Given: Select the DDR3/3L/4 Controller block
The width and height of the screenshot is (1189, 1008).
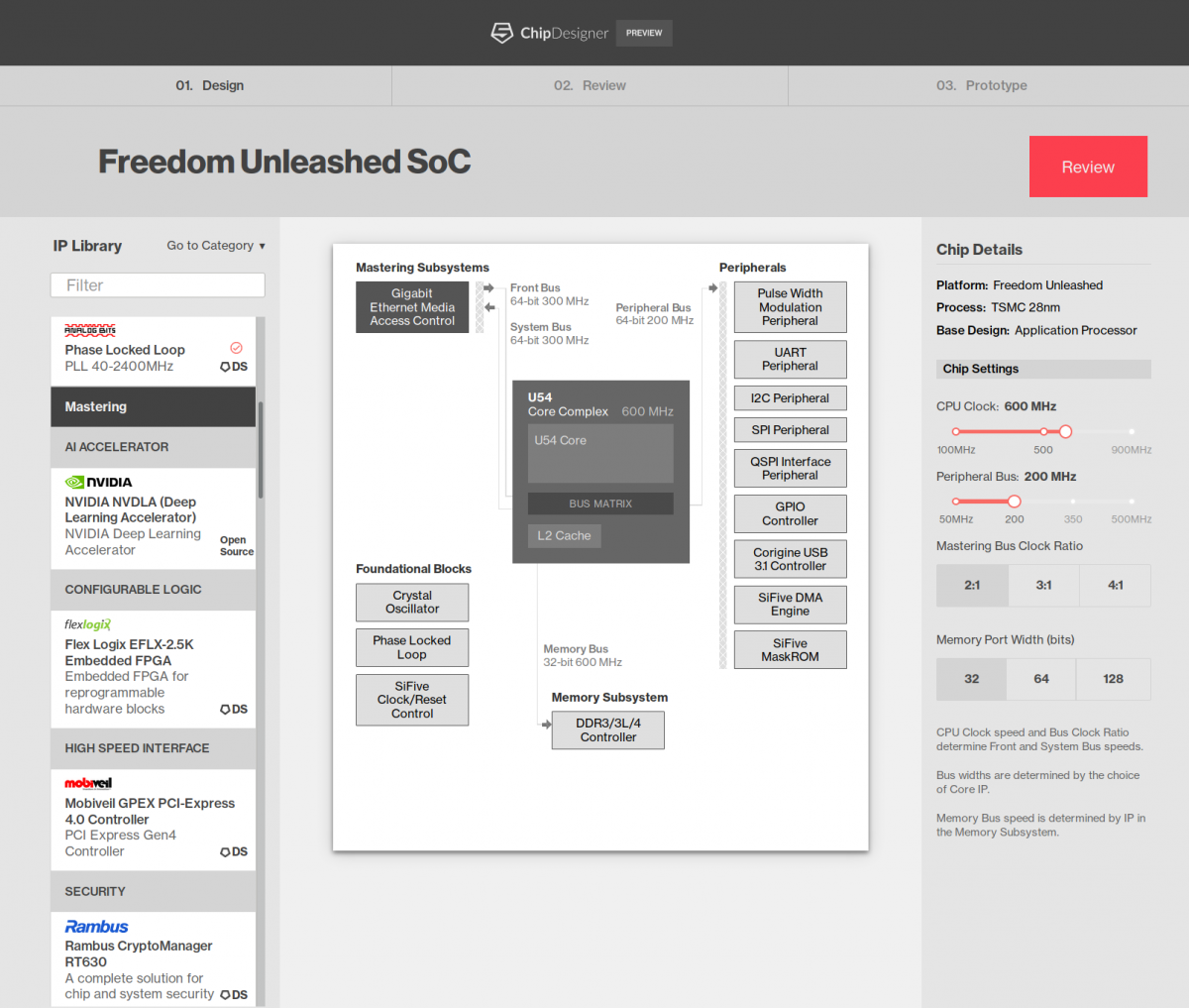Looking at the screenshot, I should coord(608,730).
